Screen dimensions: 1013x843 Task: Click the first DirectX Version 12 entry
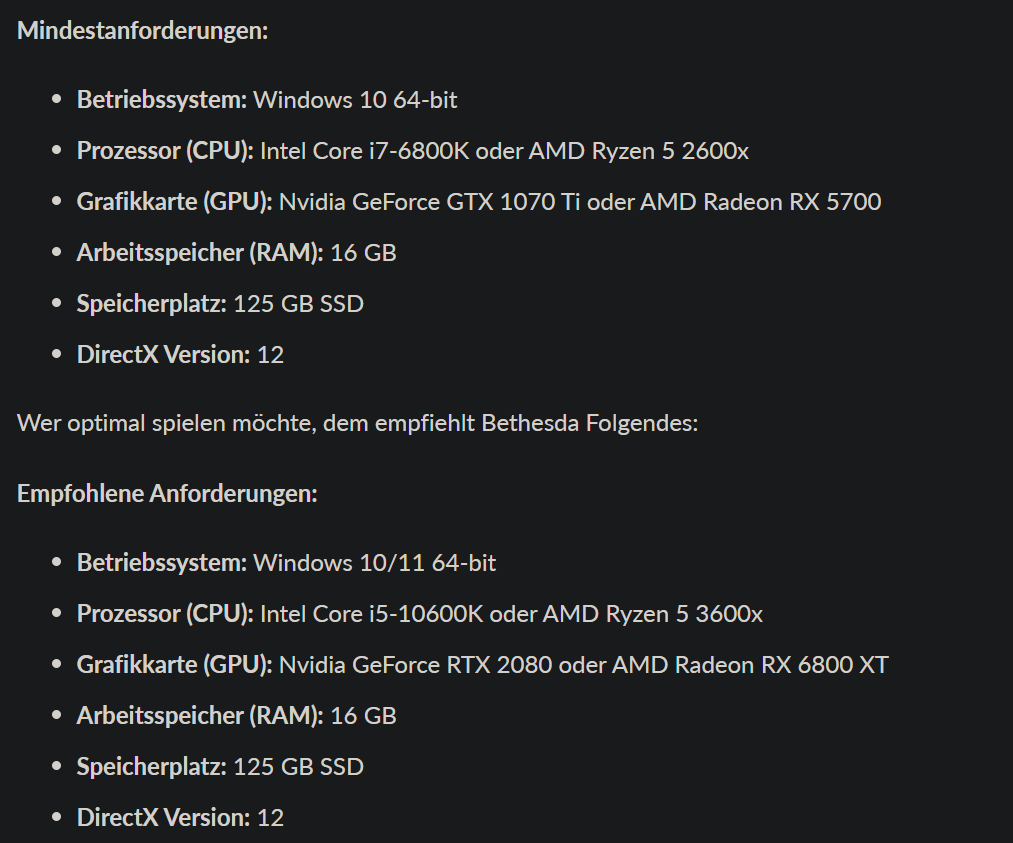click(x=180, y=355)
